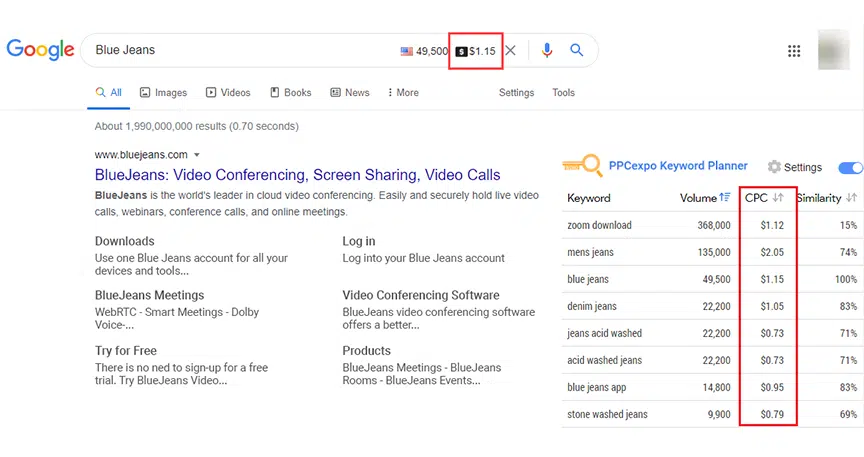Open the Log in sitelink

point(359,241)
